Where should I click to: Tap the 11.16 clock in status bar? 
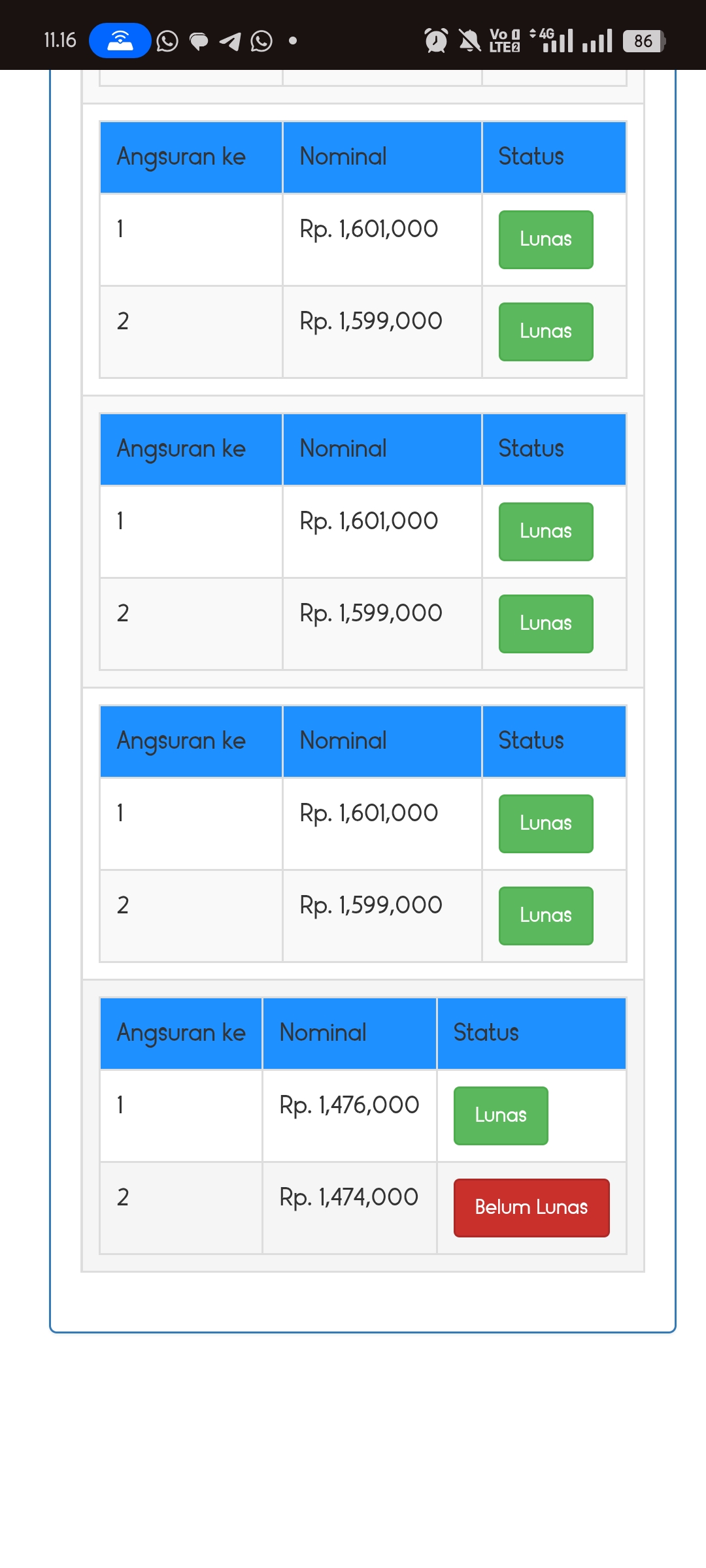[x=60, y=41]
